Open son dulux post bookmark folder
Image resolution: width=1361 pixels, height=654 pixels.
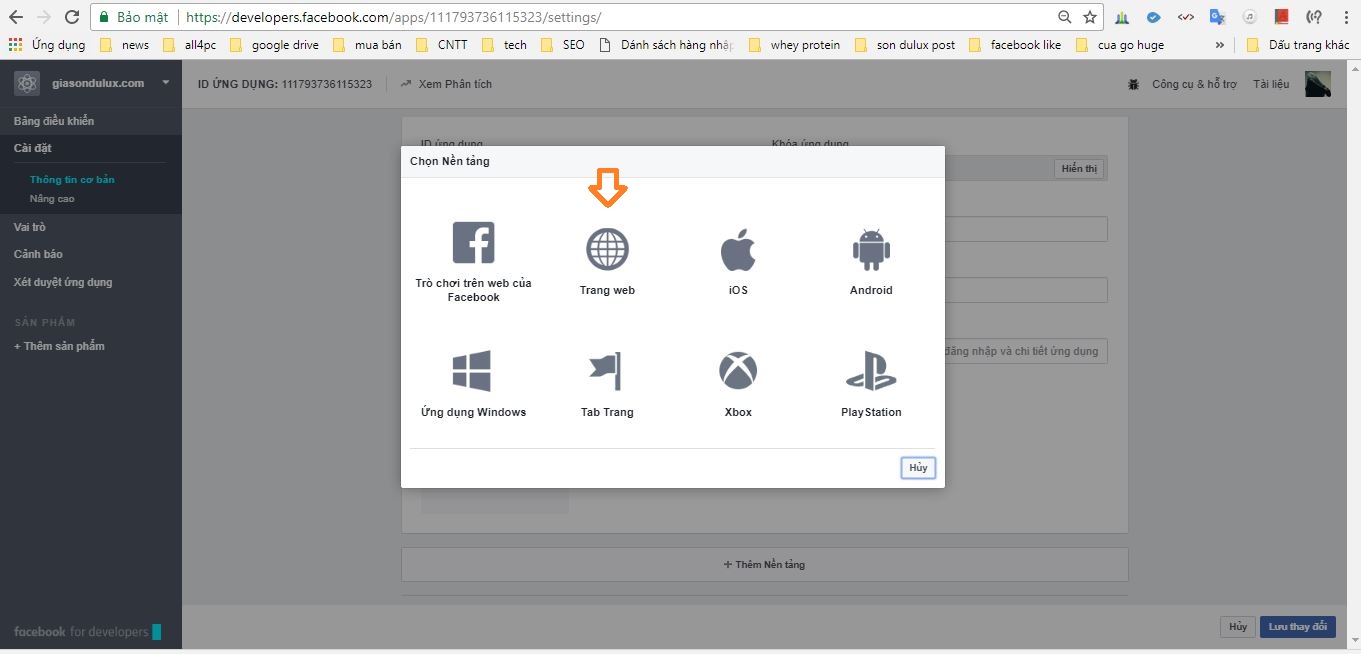905,45
